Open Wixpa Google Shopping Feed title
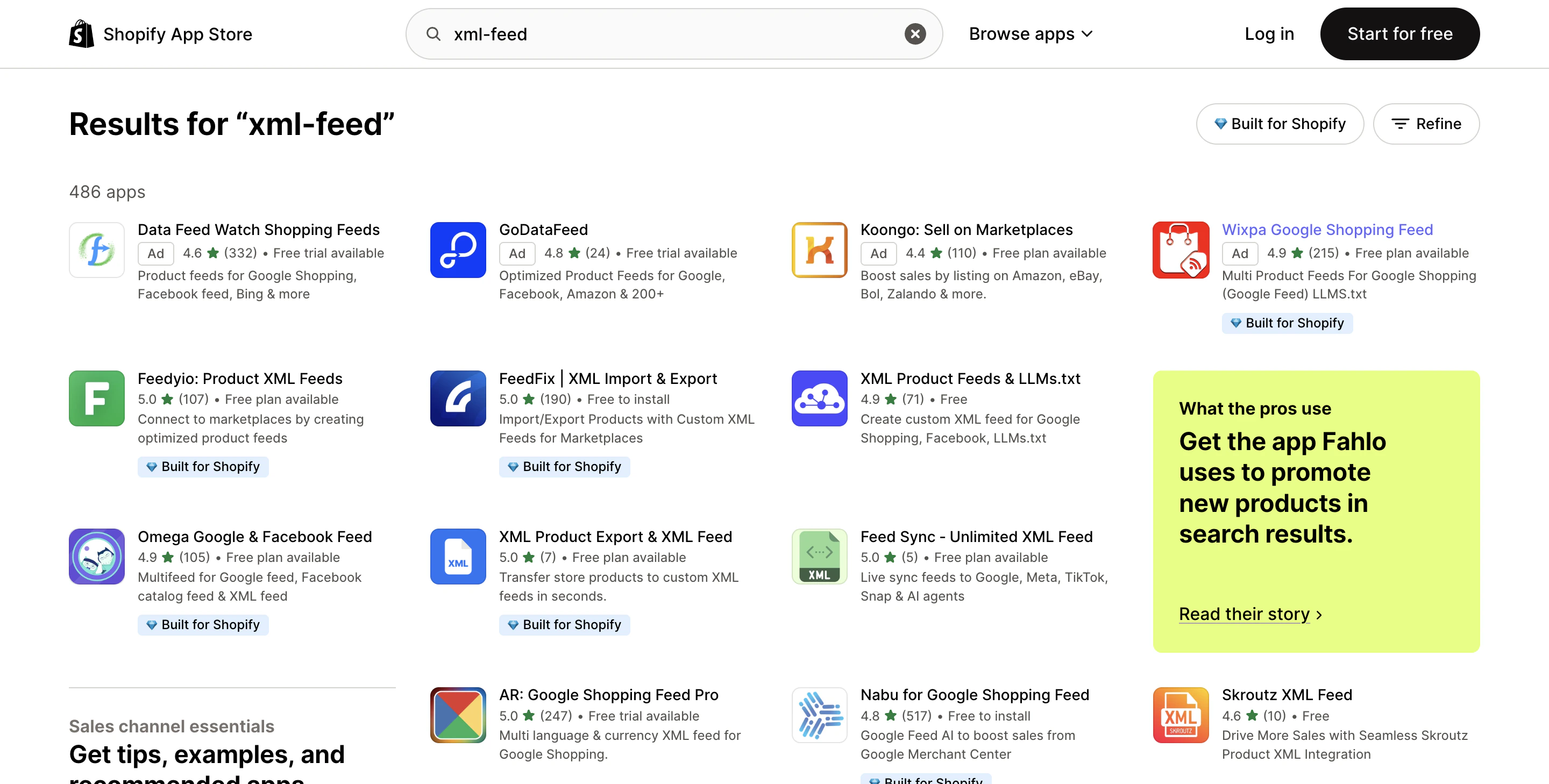Viewport: 1549px width, 784px height. click(1326, 230)
